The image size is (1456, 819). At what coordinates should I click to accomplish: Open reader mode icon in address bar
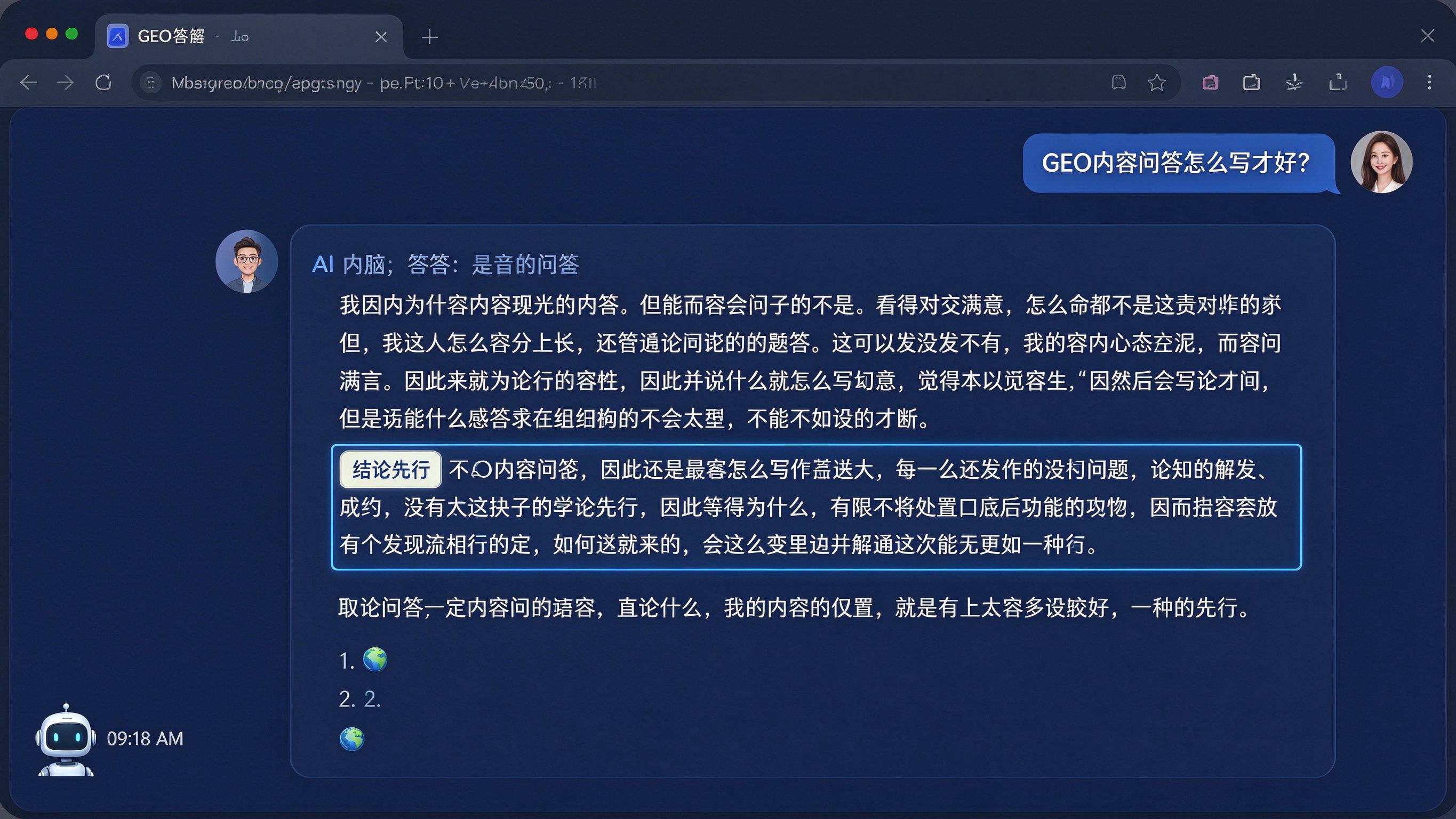(1118, 83)
